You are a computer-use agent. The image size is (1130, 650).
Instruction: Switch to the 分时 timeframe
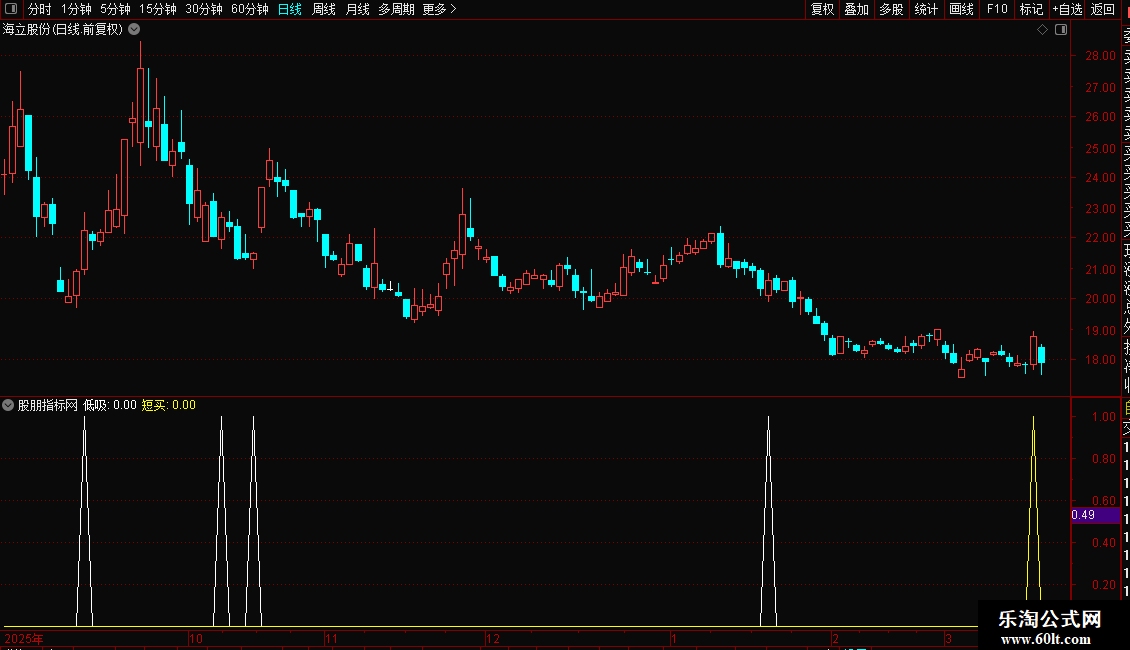[40, 9]
